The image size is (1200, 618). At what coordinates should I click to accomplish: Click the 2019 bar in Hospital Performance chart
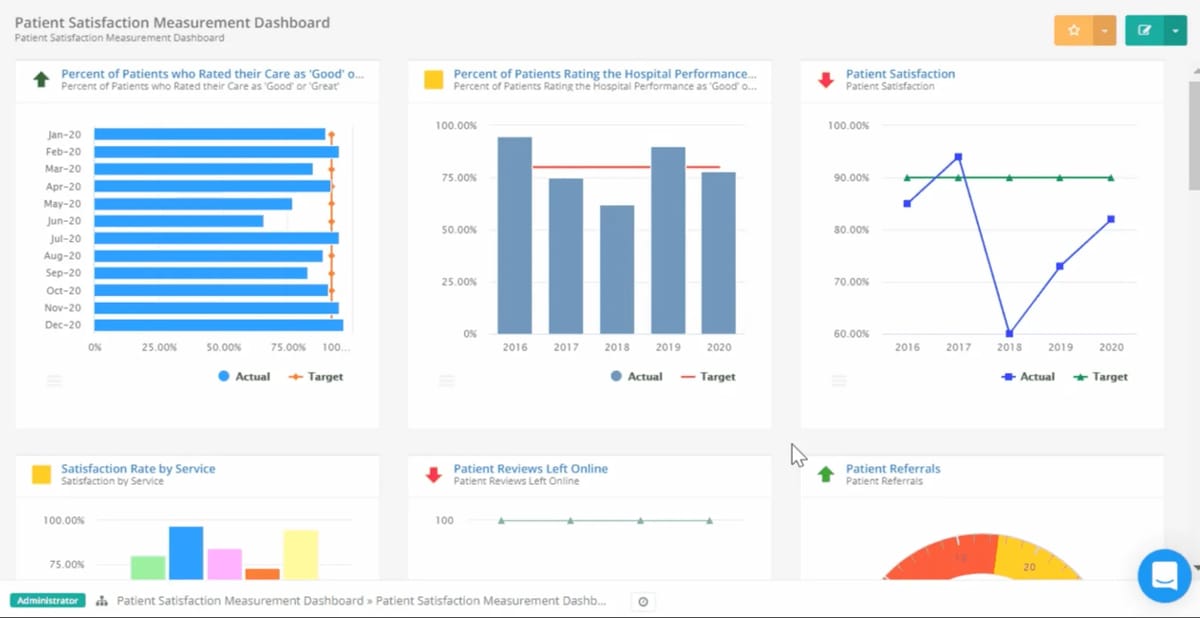point(668,240)
